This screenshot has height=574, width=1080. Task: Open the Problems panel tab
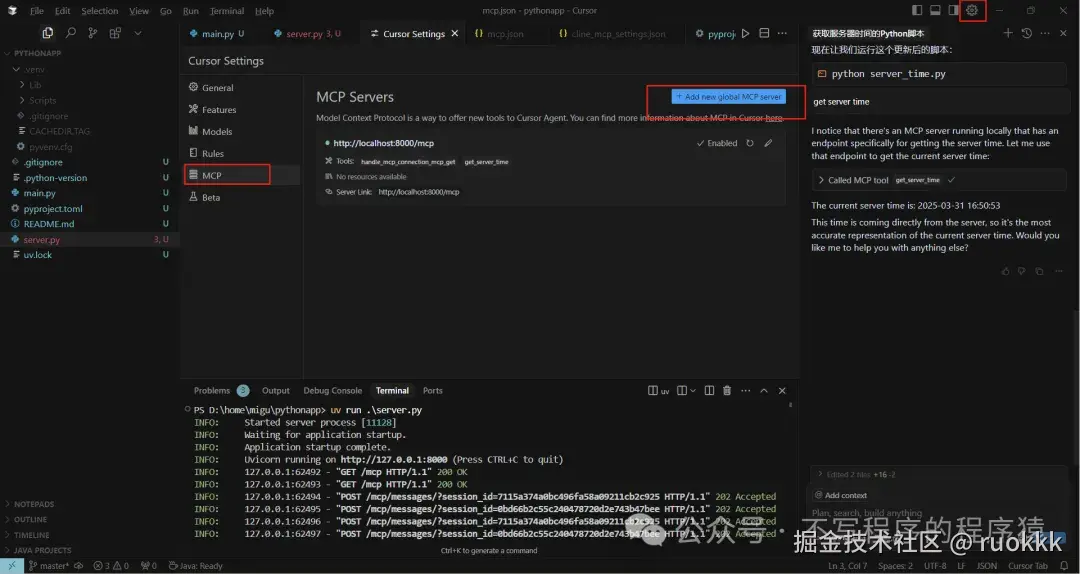[x=211, y=391]
